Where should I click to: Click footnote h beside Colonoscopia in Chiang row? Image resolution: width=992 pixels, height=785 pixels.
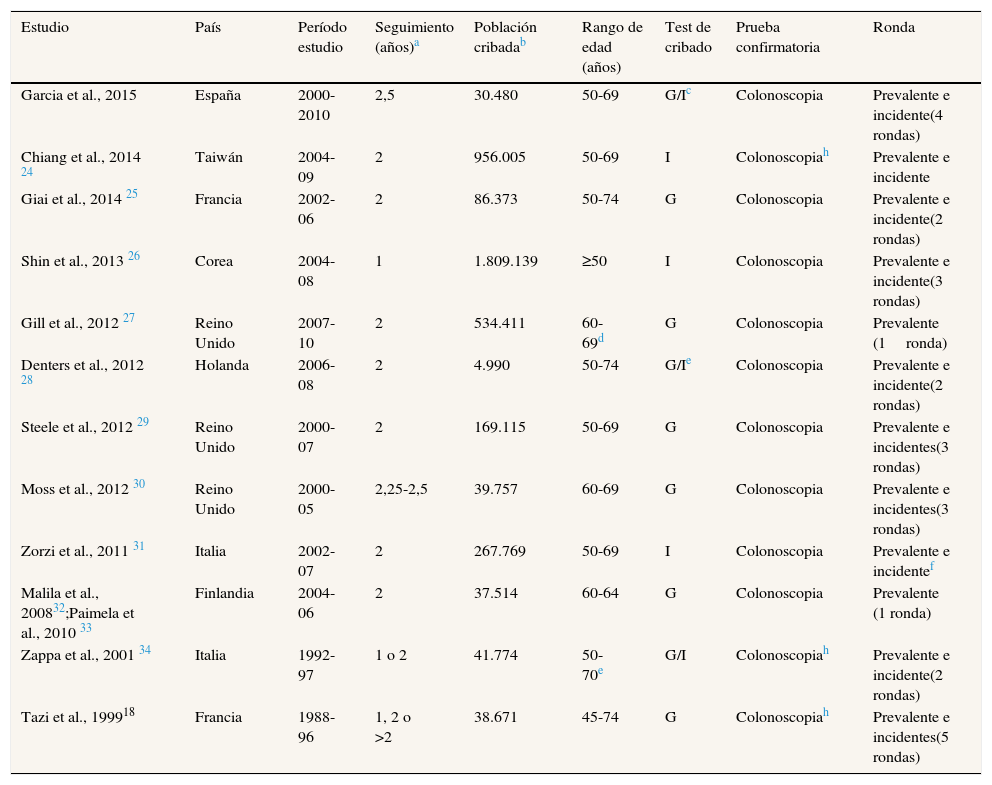click(826, 153)
